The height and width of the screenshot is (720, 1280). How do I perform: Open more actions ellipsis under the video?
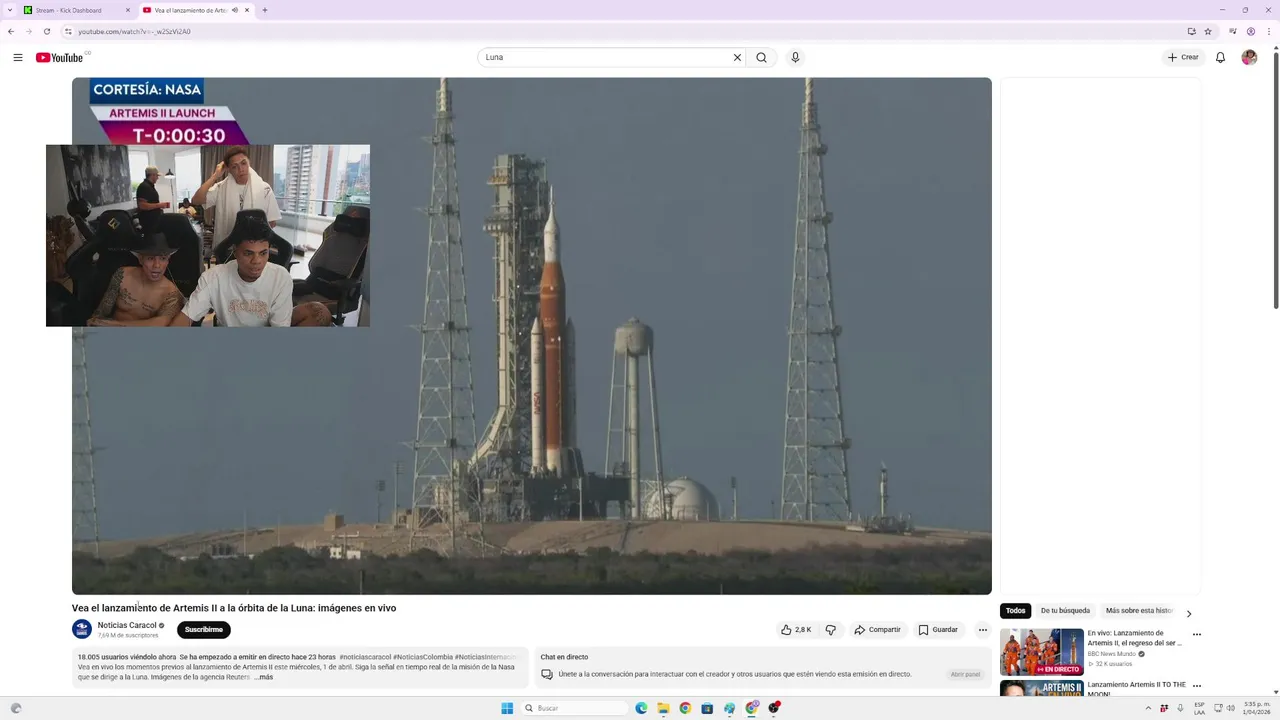[x=982, y=630]
